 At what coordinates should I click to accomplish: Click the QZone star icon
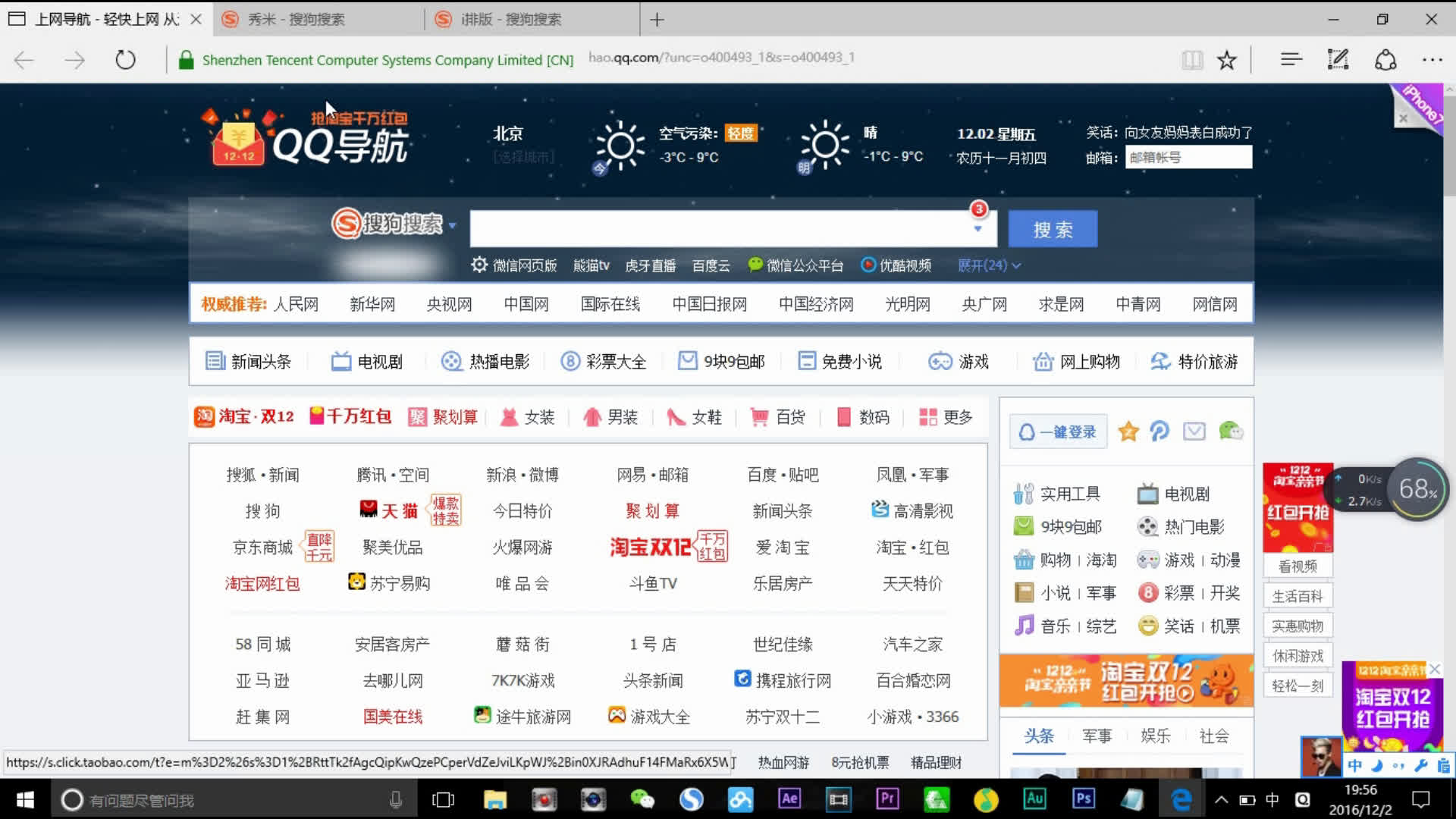[1128, 431]
